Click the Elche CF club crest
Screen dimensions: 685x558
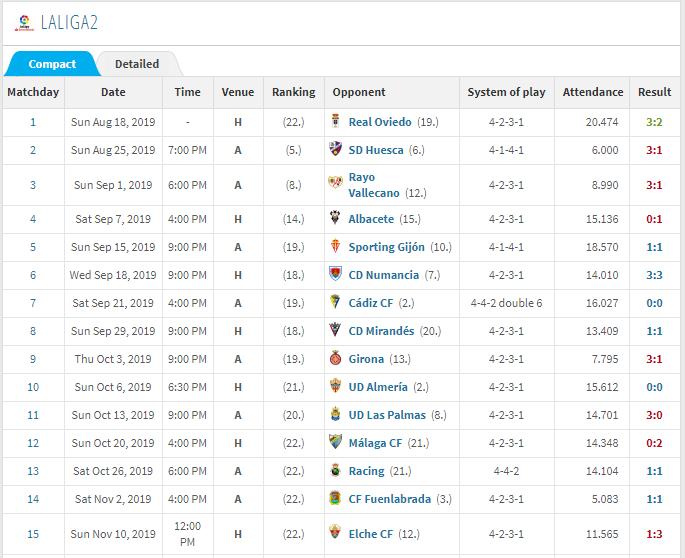[x=336, y=532]
